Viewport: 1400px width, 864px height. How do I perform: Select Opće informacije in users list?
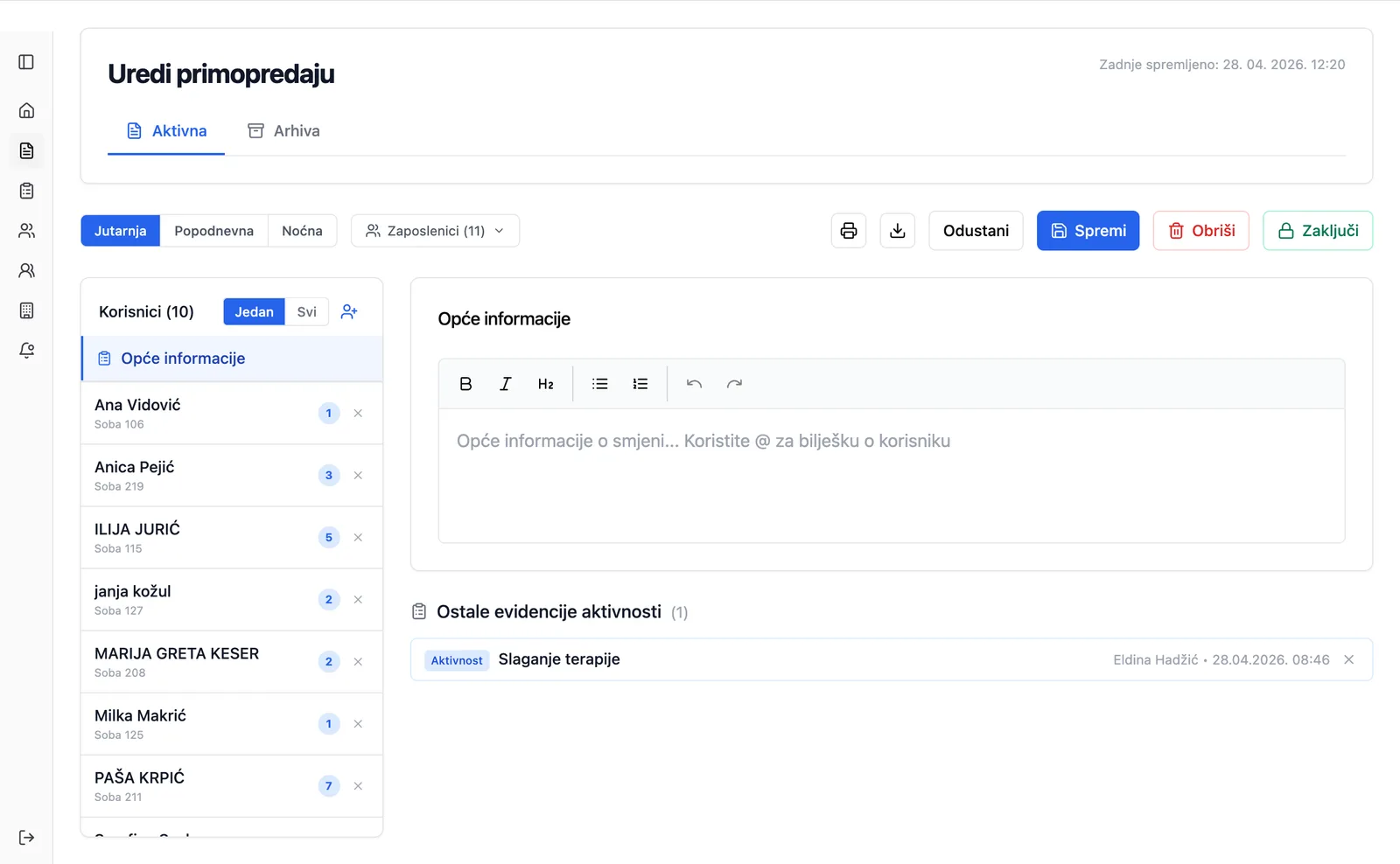click(232, 359)
